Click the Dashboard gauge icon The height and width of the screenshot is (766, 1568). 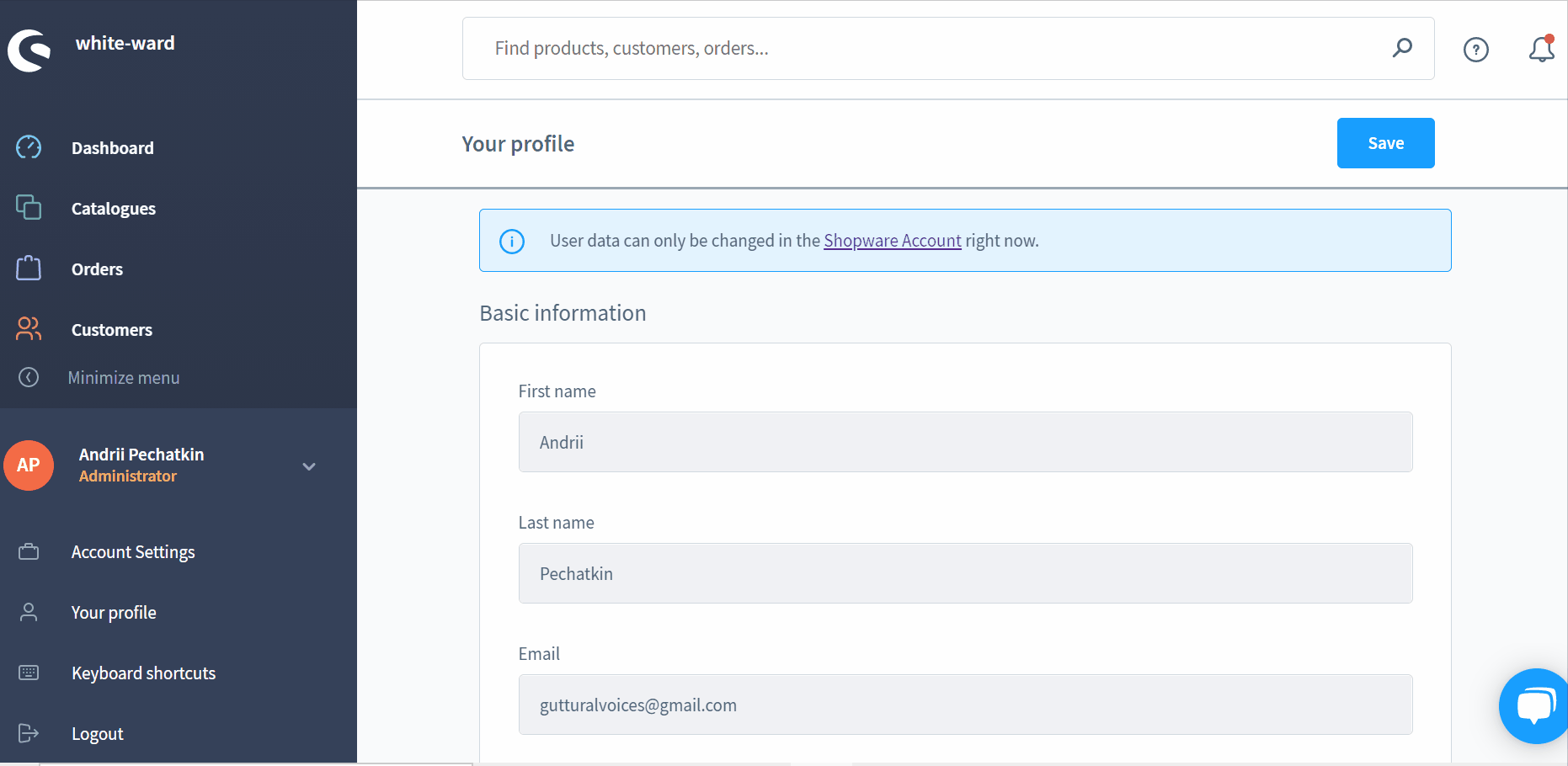coord(29,147)
